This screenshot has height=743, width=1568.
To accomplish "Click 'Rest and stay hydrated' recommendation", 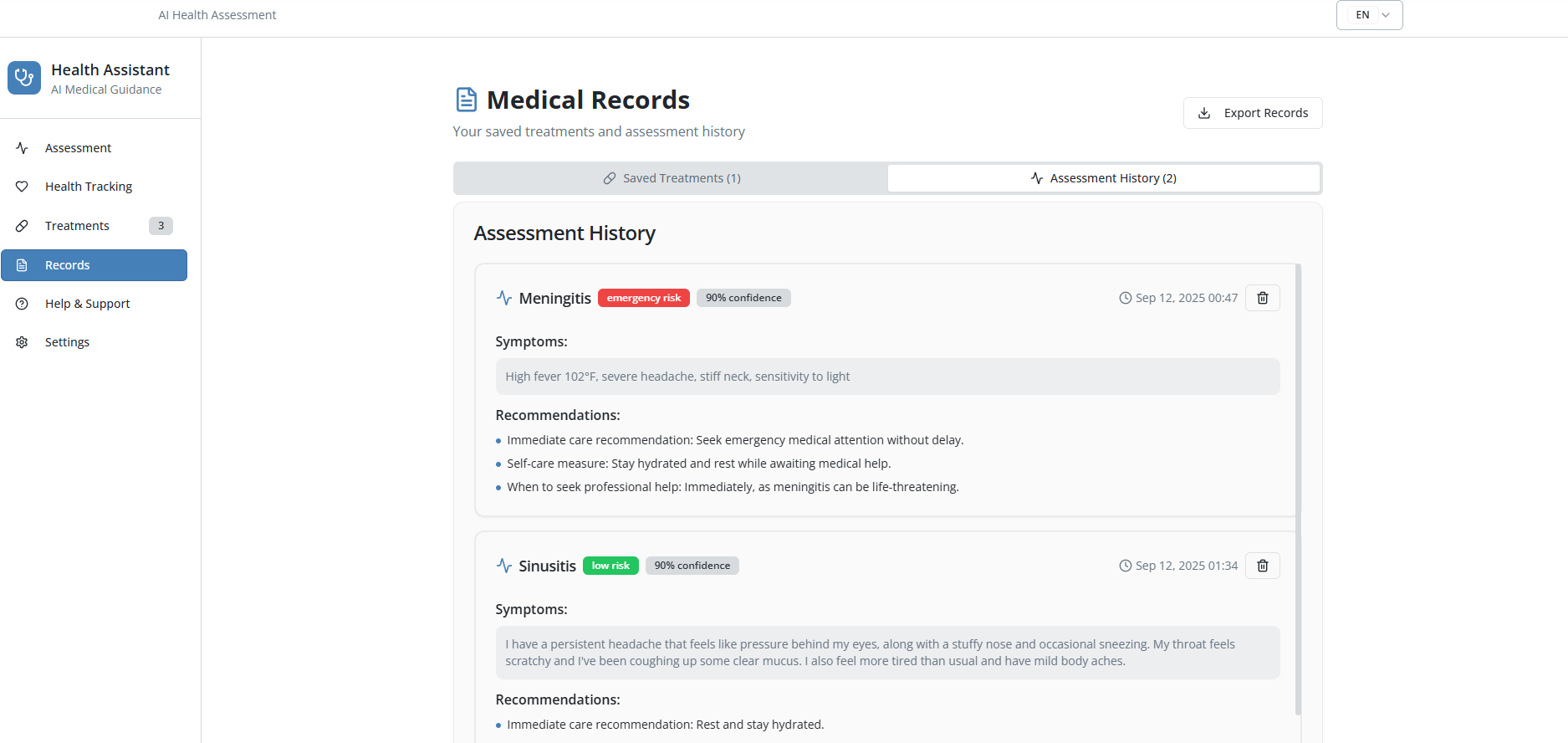I will coord(666,725).
